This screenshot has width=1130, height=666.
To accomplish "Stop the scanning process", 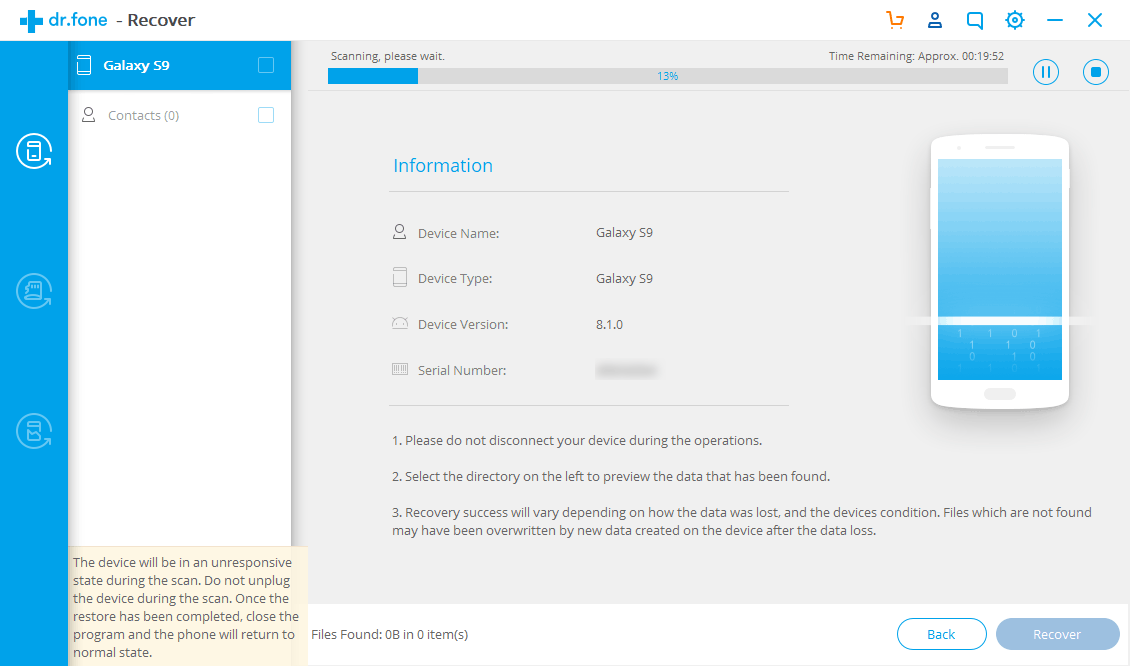I will [1095, 72].
